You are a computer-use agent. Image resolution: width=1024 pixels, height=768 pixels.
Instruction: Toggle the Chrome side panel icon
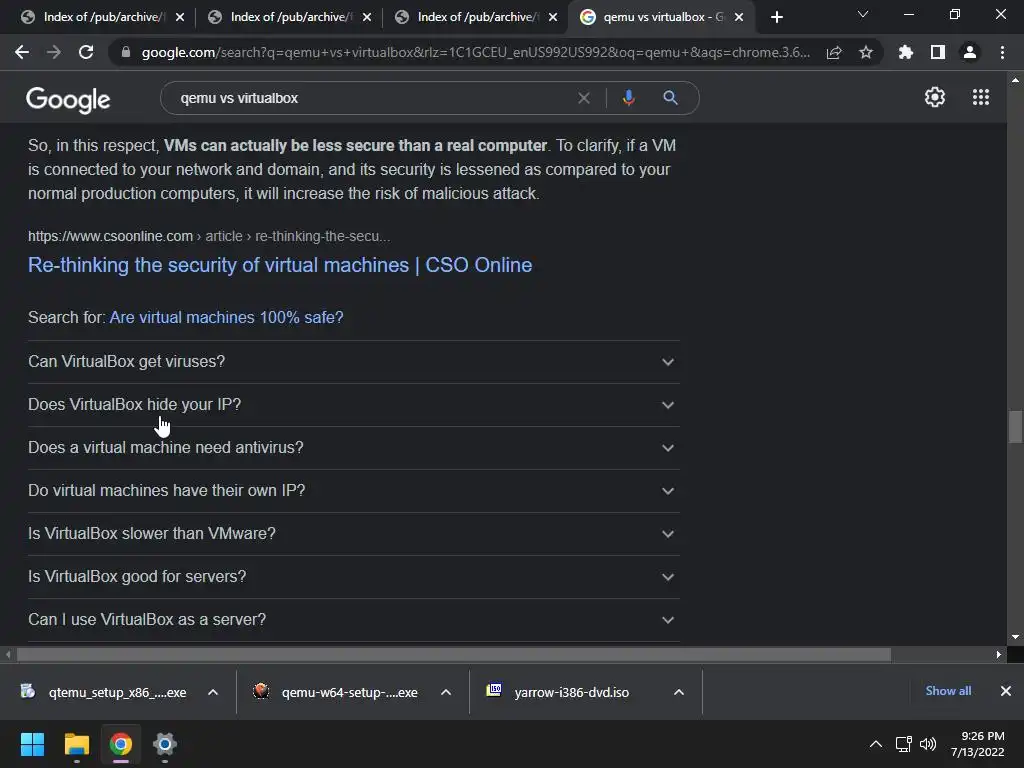click(938, 52)
